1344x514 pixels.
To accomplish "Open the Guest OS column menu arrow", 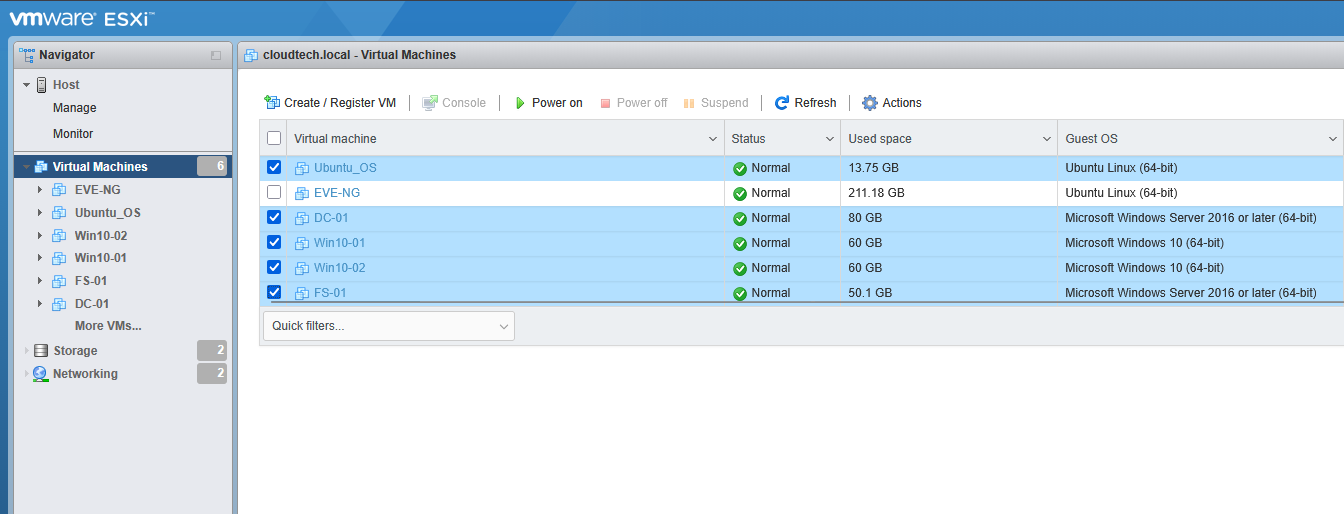I will point(1333,139).
